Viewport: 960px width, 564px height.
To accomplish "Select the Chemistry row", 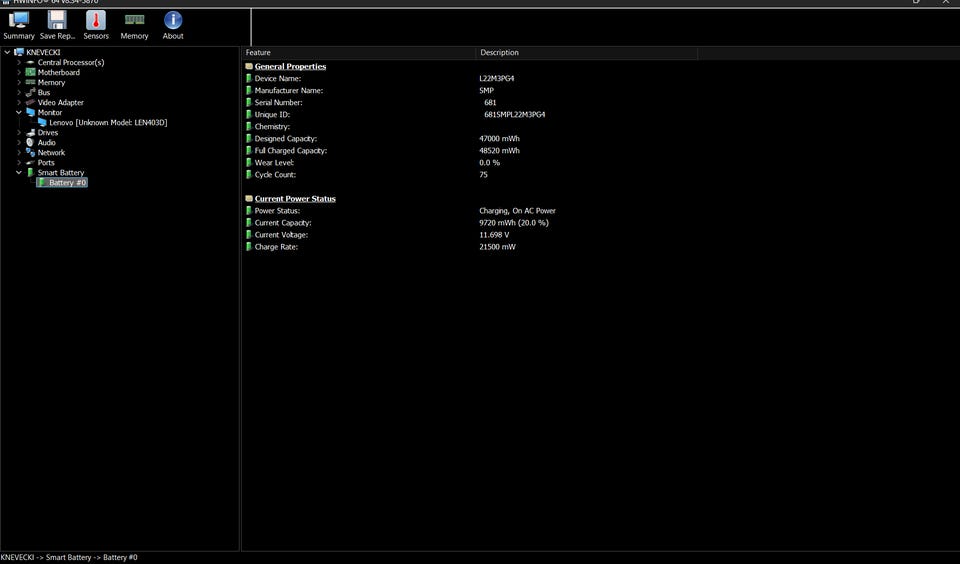I will click(x=272, y=127).
